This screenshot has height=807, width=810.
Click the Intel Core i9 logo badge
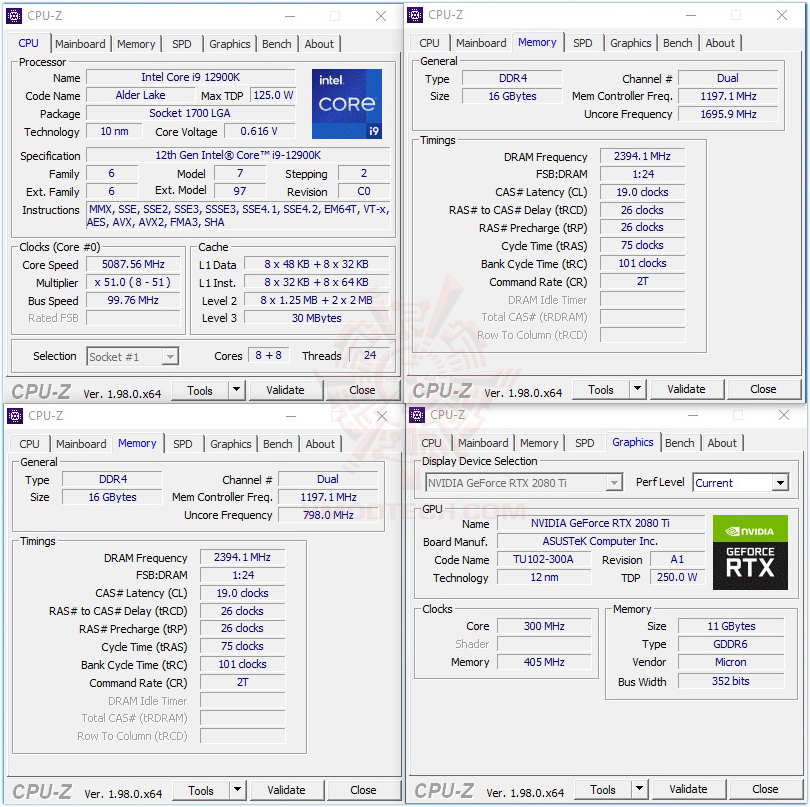[x=347, y=104]
